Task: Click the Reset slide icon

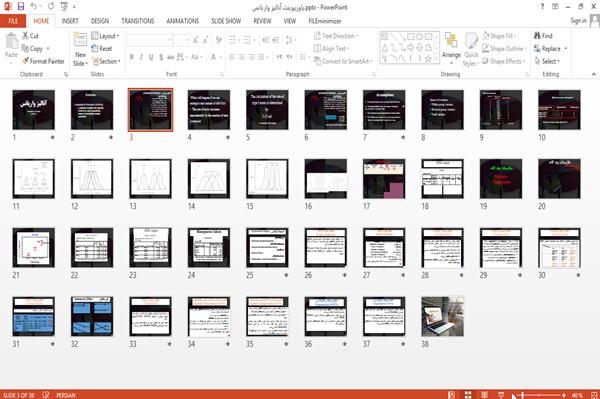Action: pyautogui.click(x=95, y=49)
